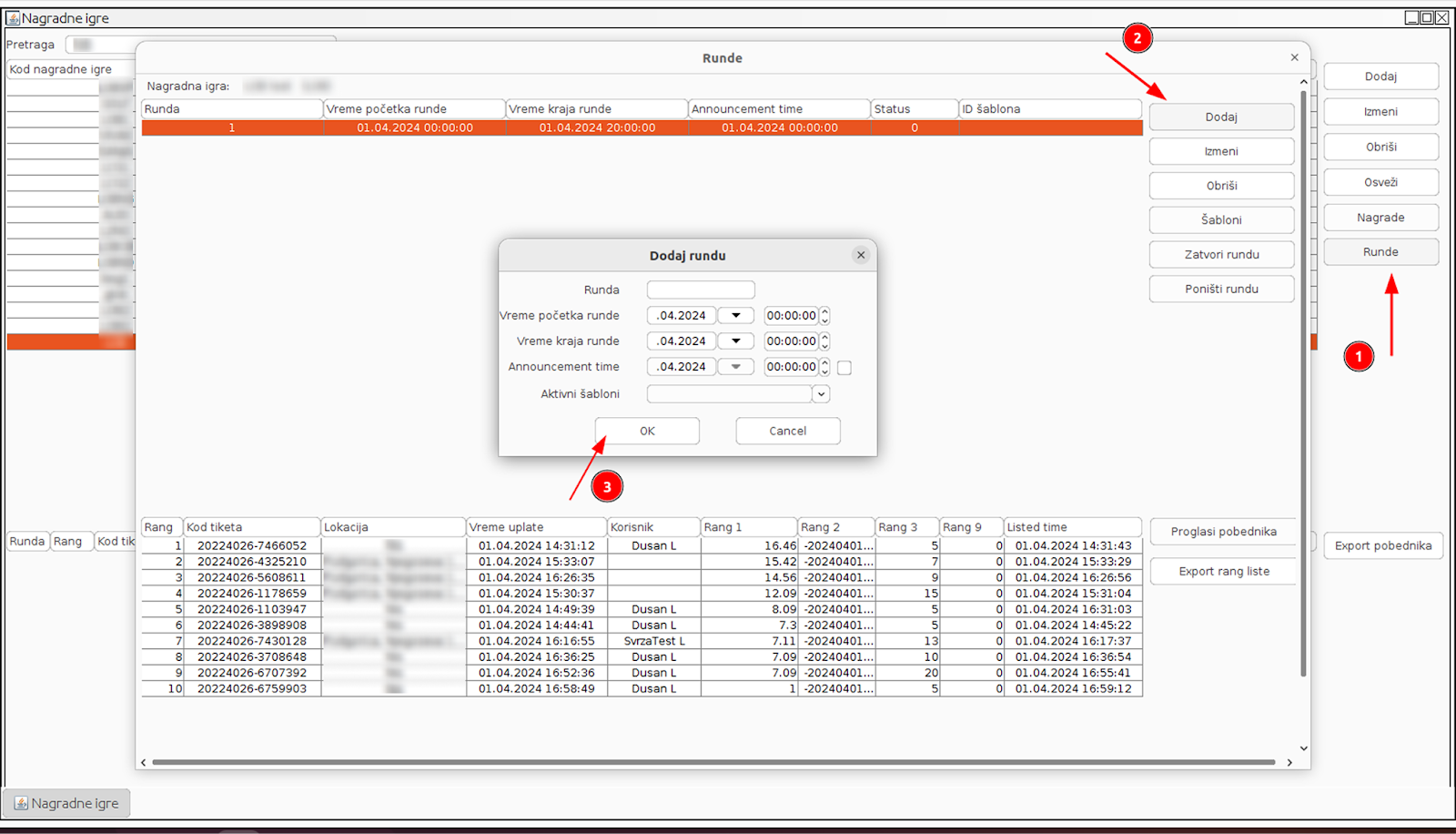Click the Vreme kraja runde time stepper
1456x834 pixels.
coord(824,341)
